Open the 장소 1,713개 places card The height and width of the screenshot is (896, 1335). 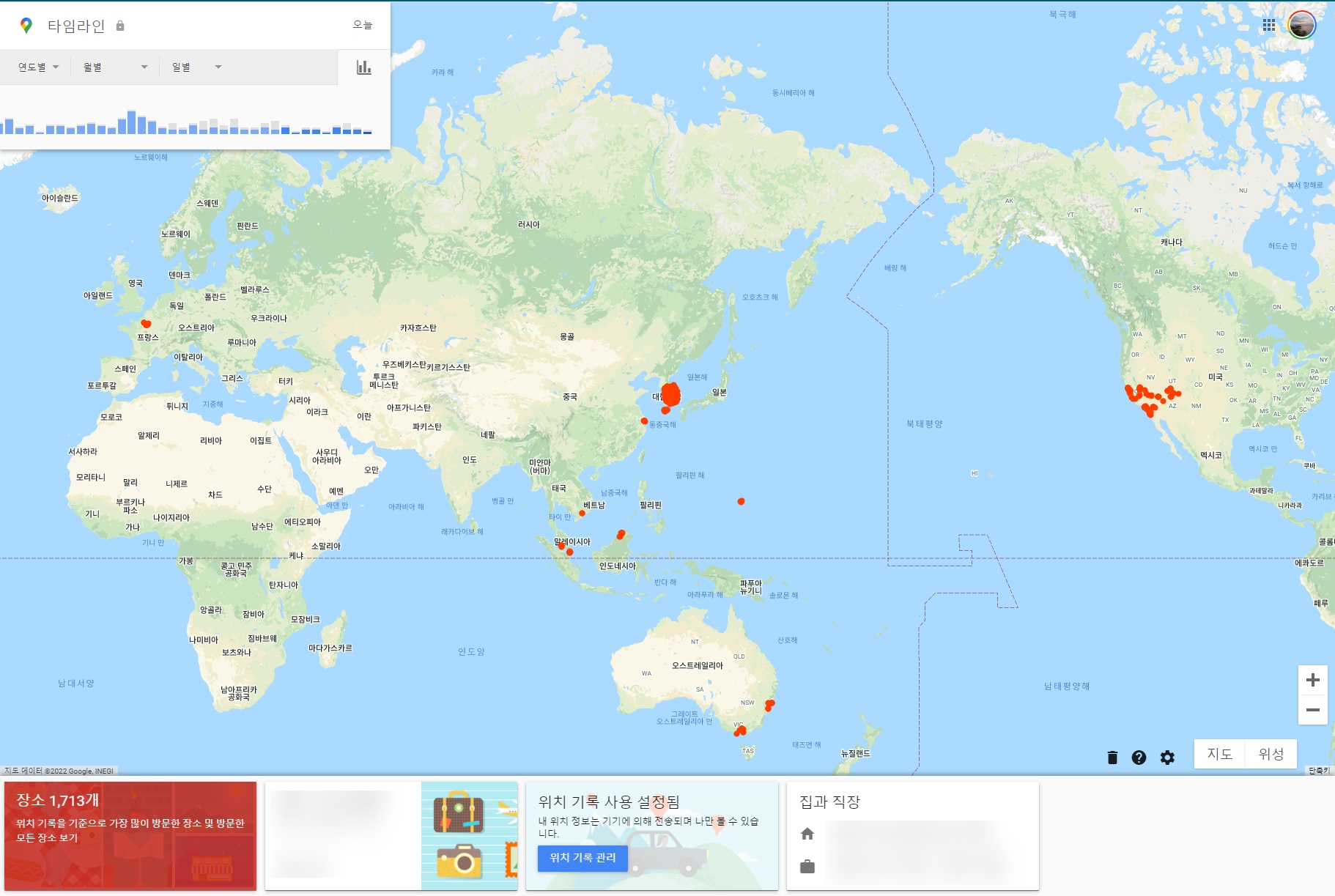tap(130, 835)
